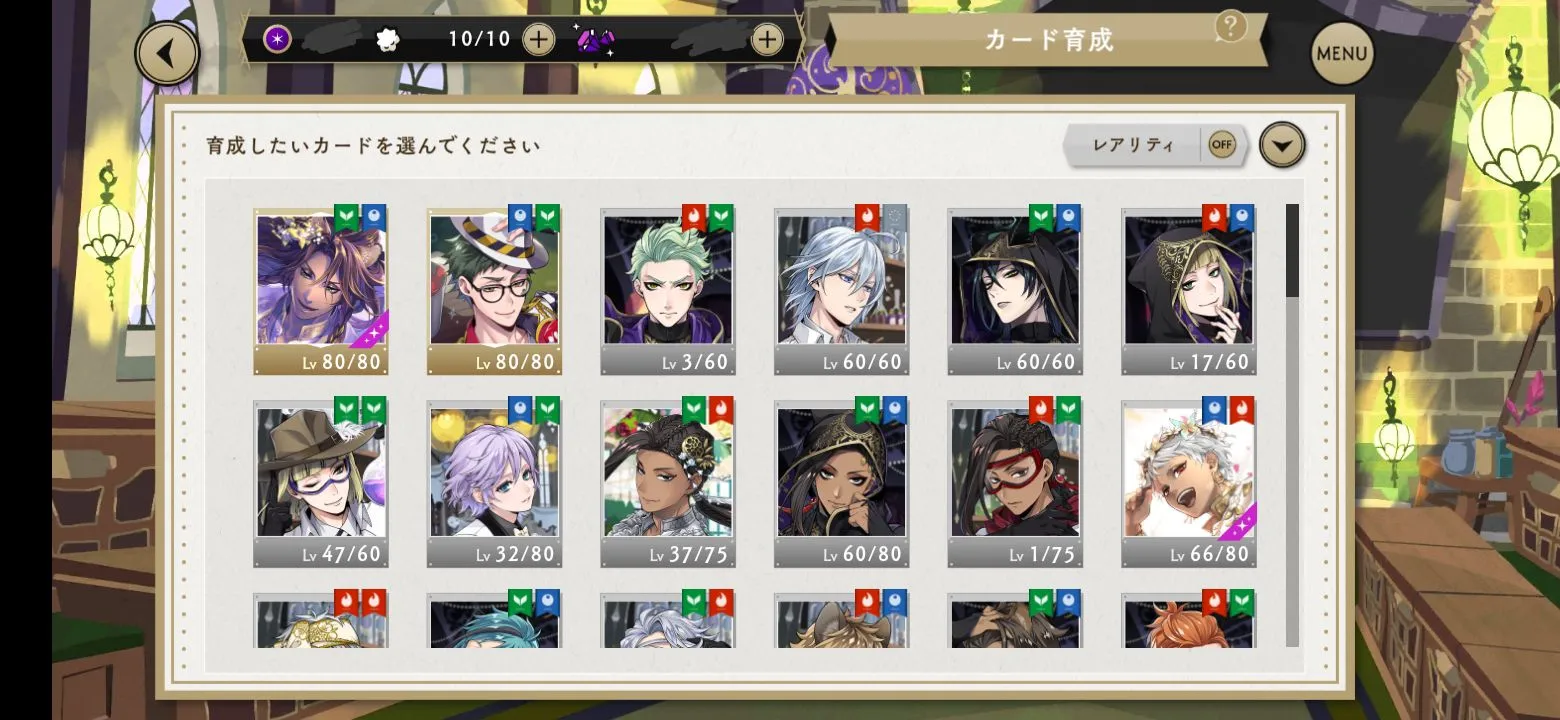The image size is (1560, 720).
Task: Select the レアリティ sort label
Action: 1134,145
